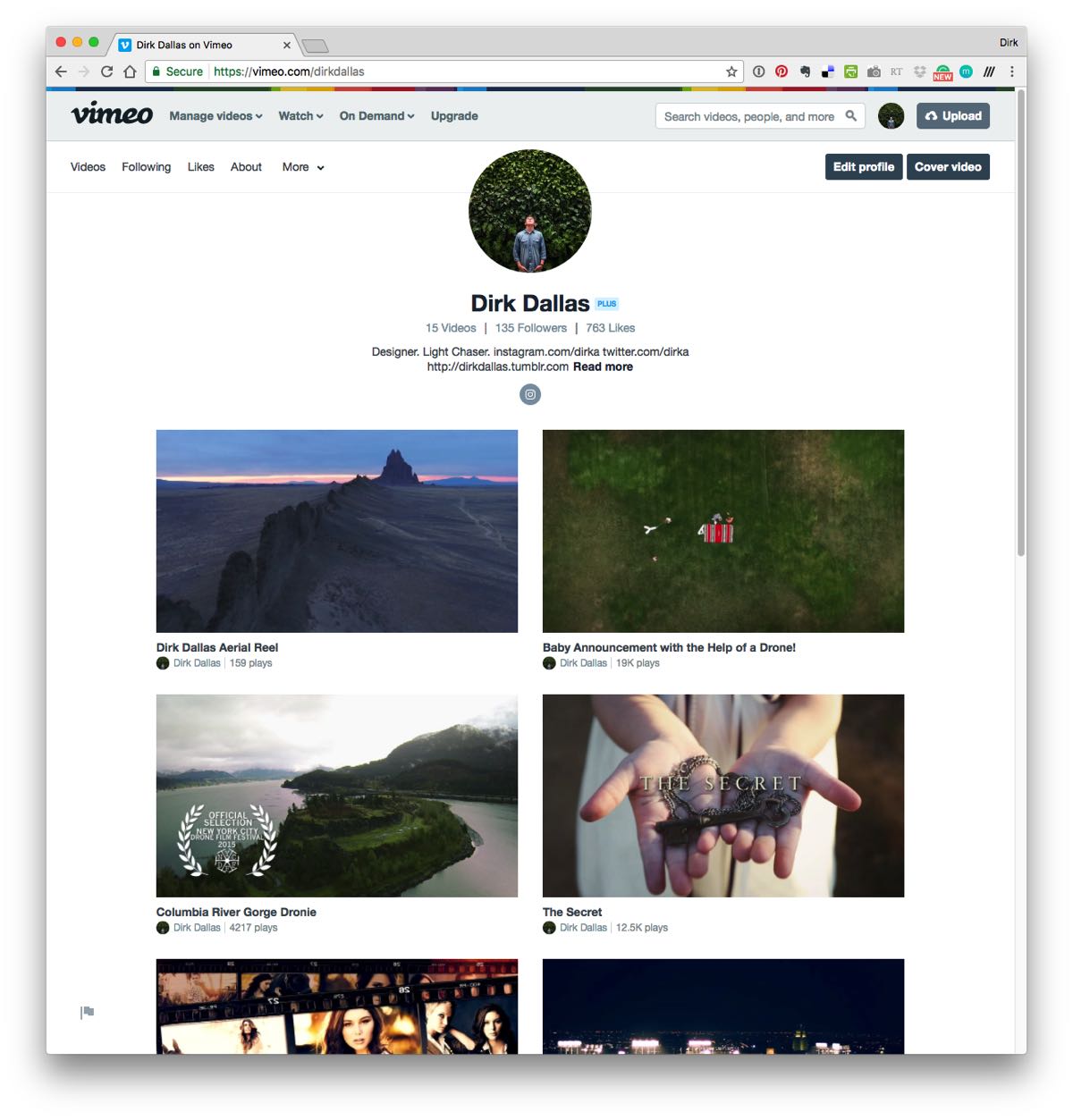Open the Evernote elephant extension

coord(805,72)
